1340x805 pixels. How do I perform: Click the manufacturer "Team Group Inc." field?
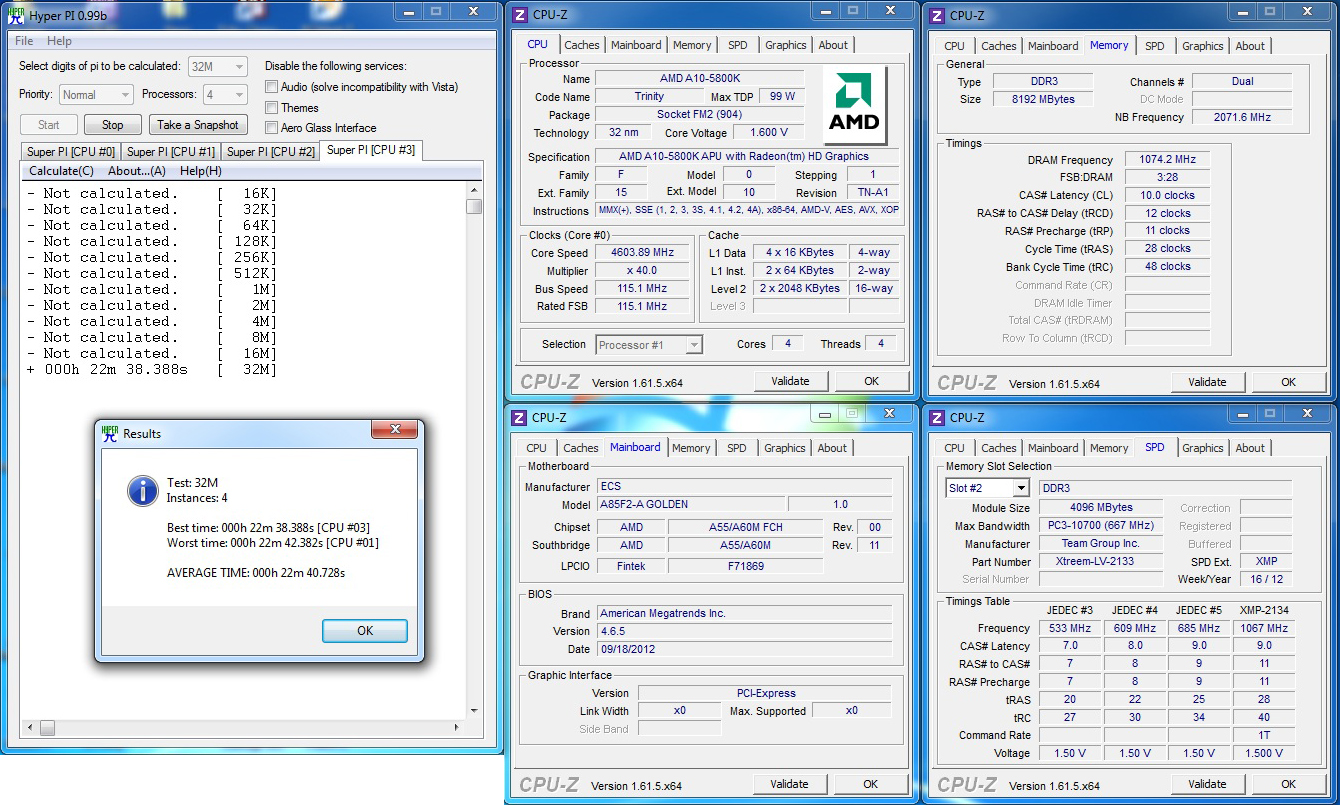(x=1100, y=544)
